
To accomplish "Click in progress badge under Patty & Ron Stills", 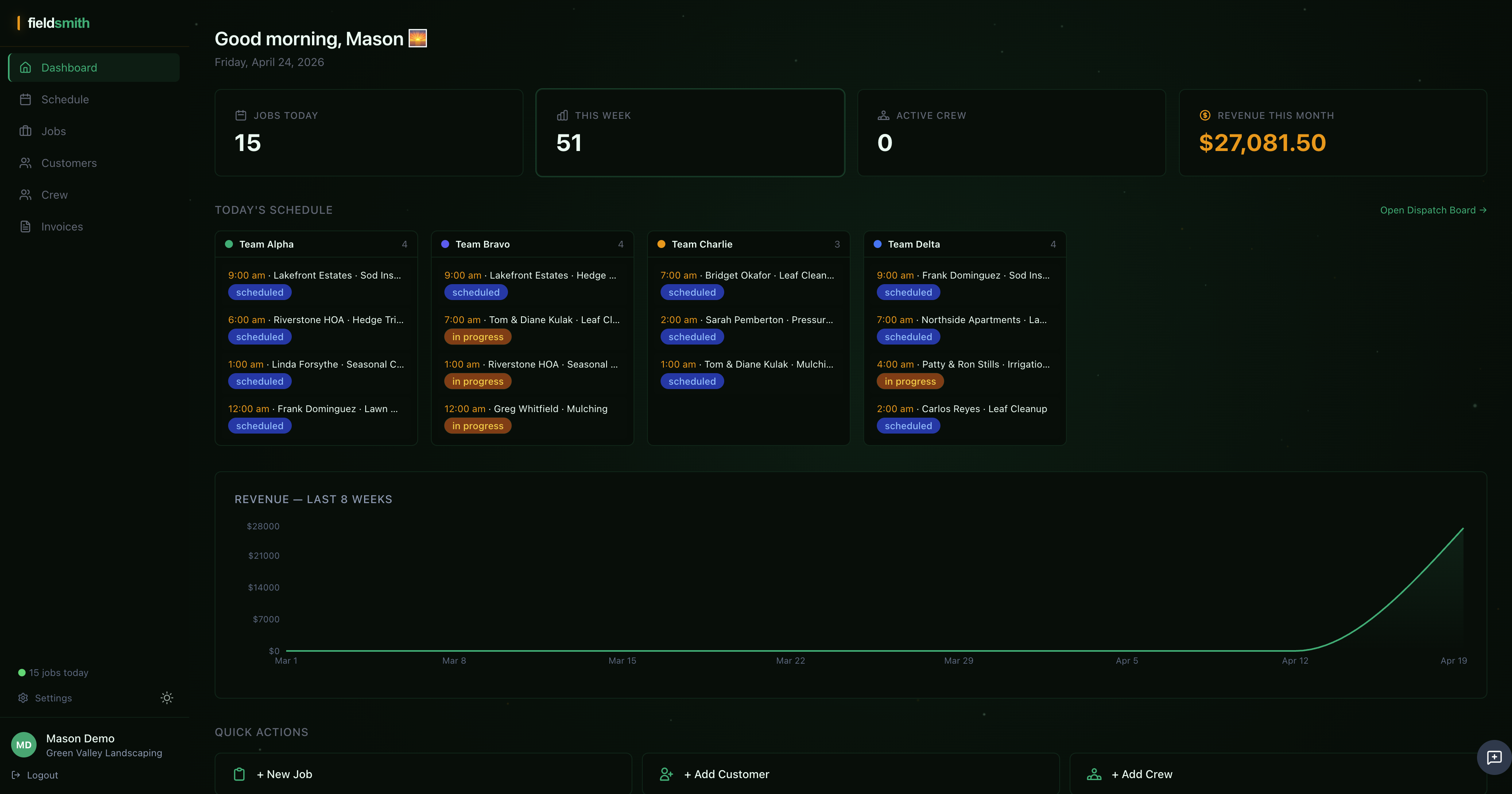I will click(910, 382).
